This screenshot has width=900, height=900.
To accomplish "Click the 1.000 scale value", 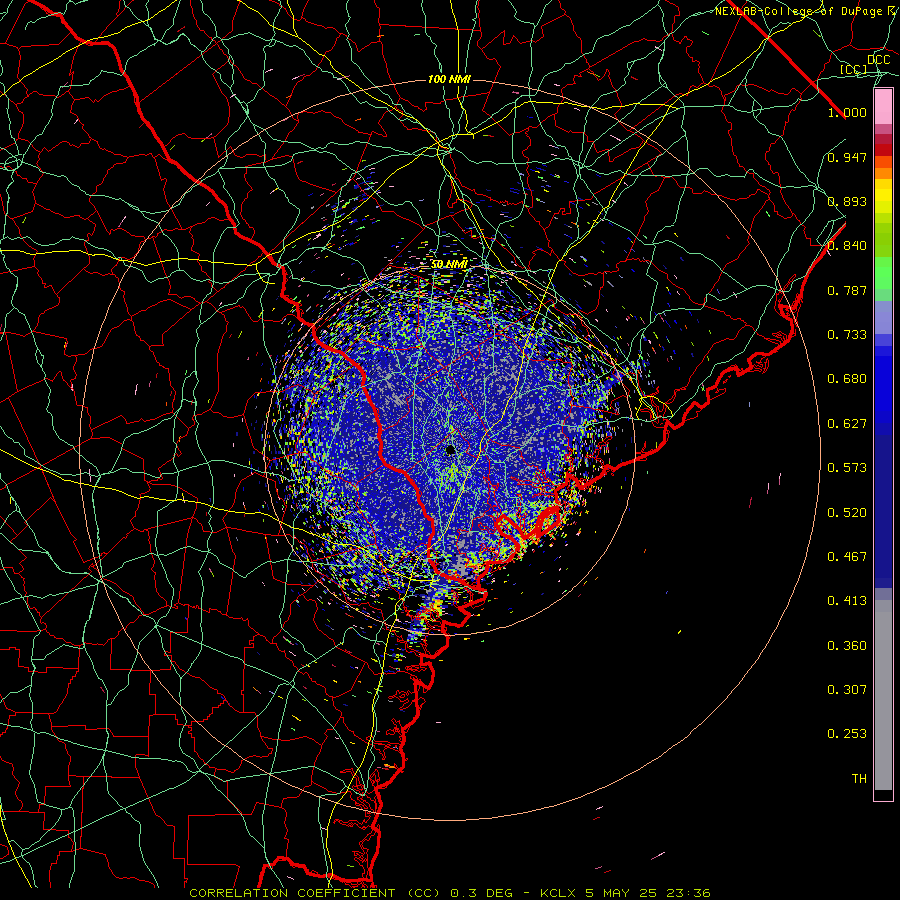I will click(847, 112).
